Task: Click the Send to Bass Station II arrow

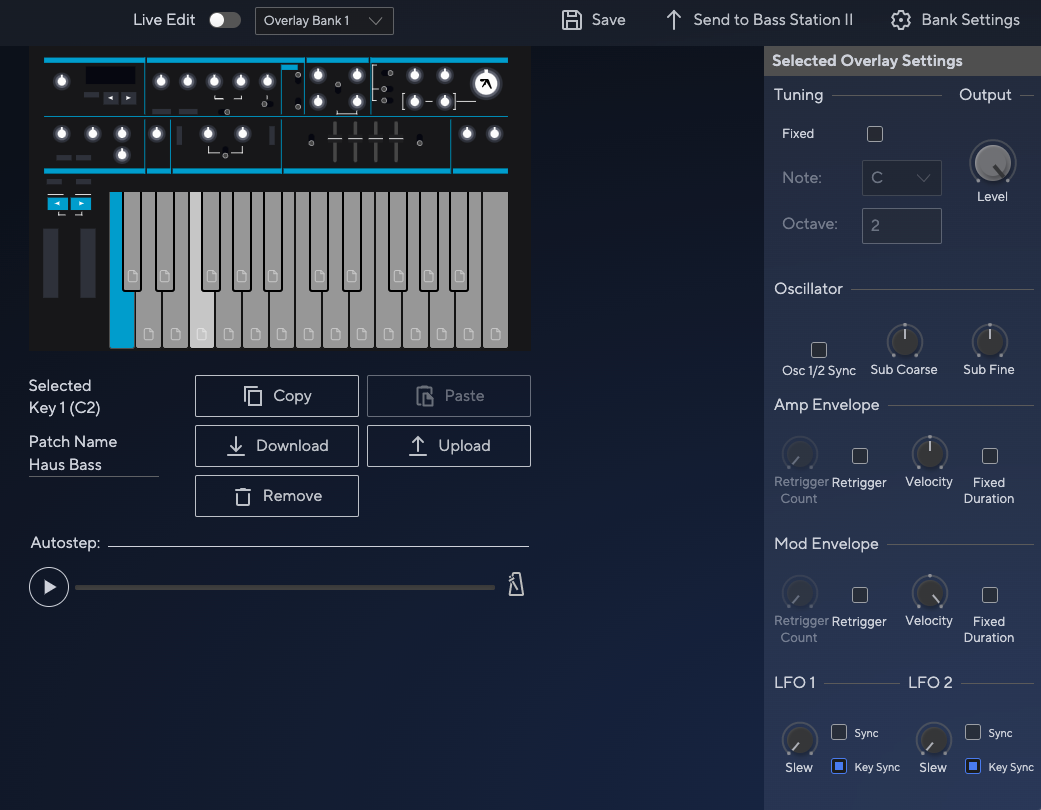Action: coord(673,20)
